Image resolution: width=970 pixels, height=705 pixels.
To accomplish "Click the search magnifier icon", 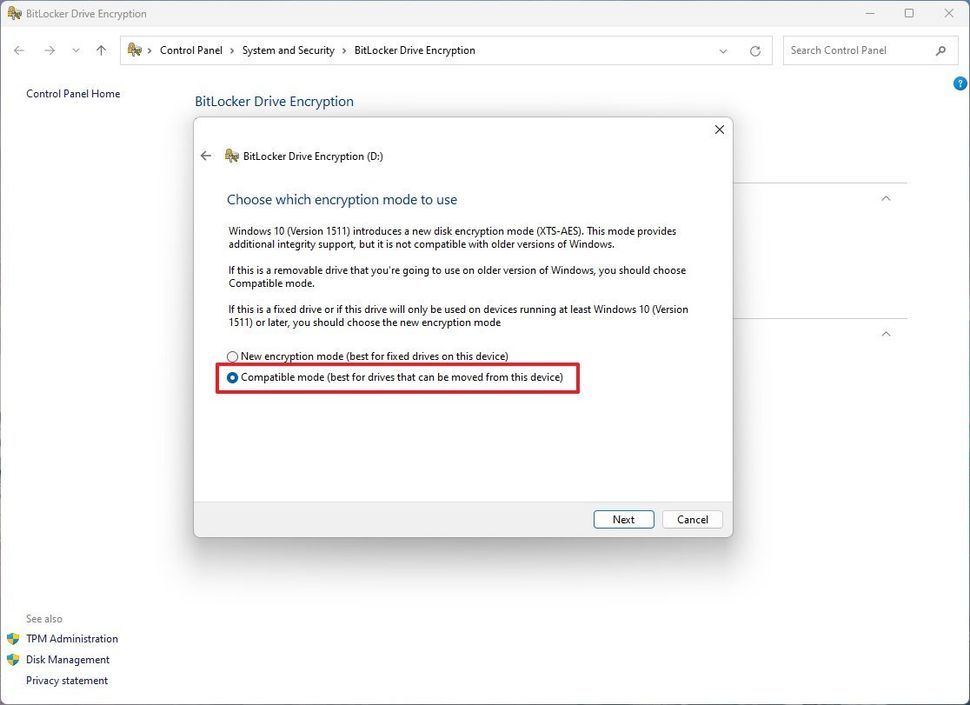I will click(940, 51).
